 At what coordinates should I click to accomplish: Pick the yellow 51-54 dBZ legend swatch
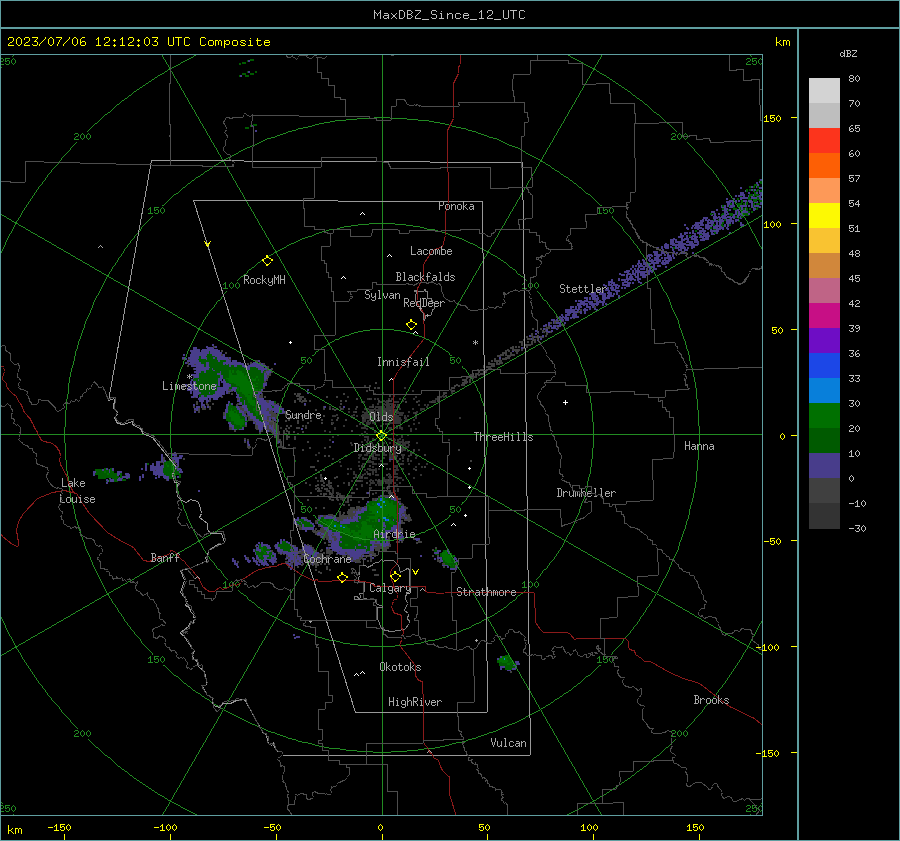click(824, 216)
